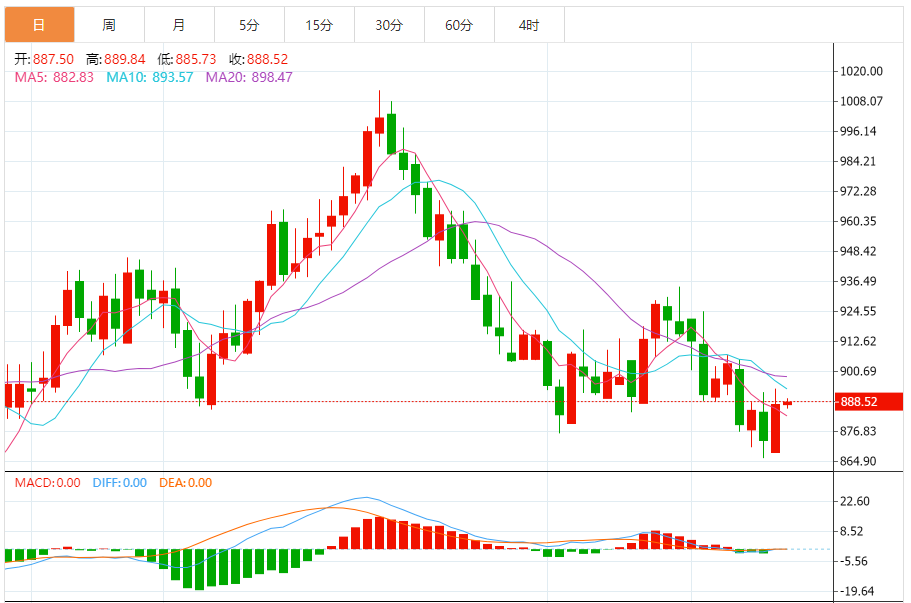Click the MA10: 893.57 label
911x603 pixels.
click(x=149, y=77)
